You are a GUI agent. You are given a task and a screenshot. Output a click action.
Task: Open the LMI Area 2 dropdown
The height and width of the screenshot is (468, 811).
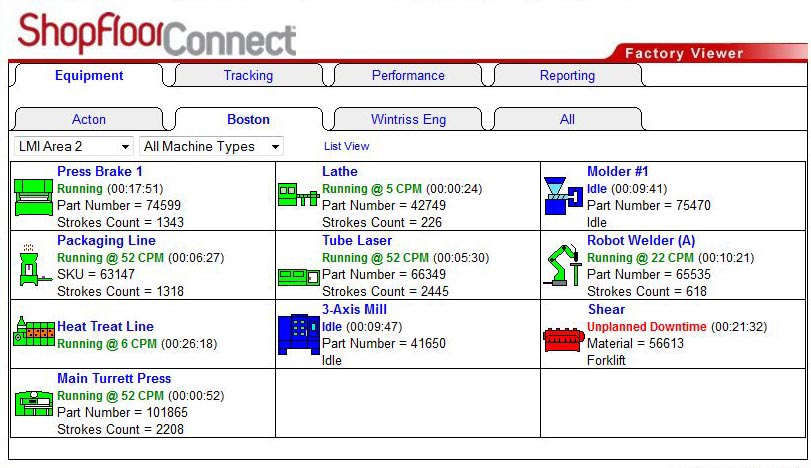[74, 146]
